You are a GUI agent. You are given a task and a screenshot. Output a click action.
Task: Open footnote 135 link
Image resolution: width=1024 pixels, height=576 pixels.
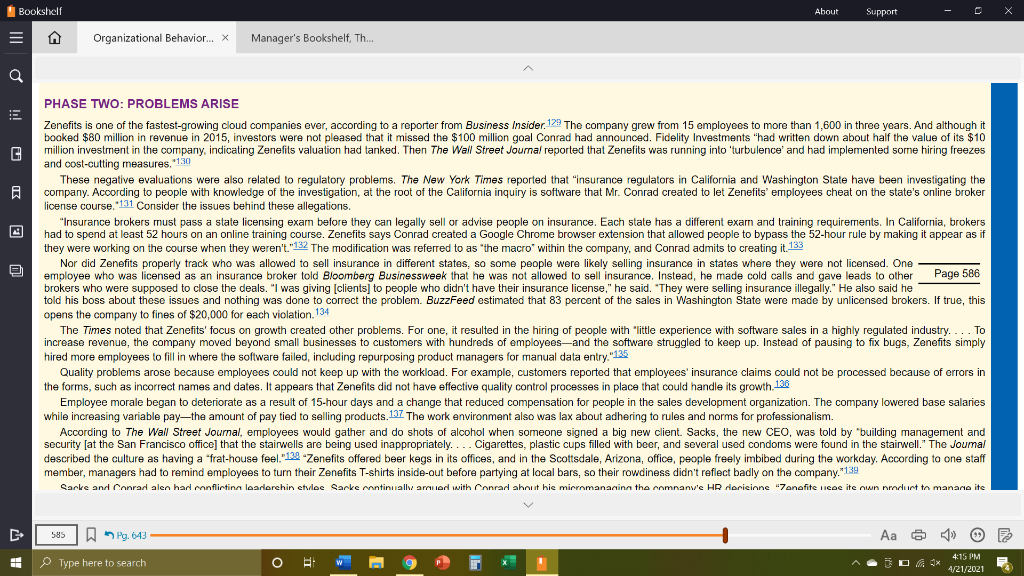[x=620, y=354]
